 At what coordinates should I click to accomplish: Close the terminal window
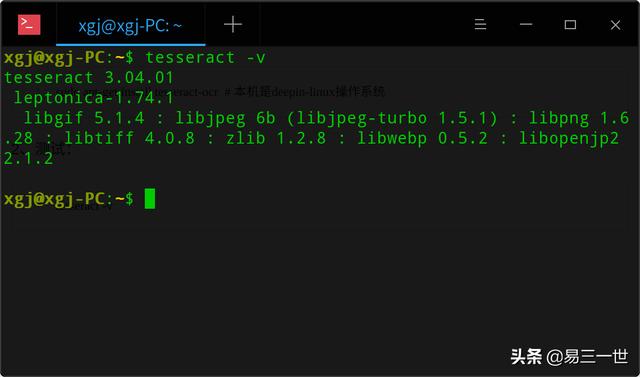point(615,25)
